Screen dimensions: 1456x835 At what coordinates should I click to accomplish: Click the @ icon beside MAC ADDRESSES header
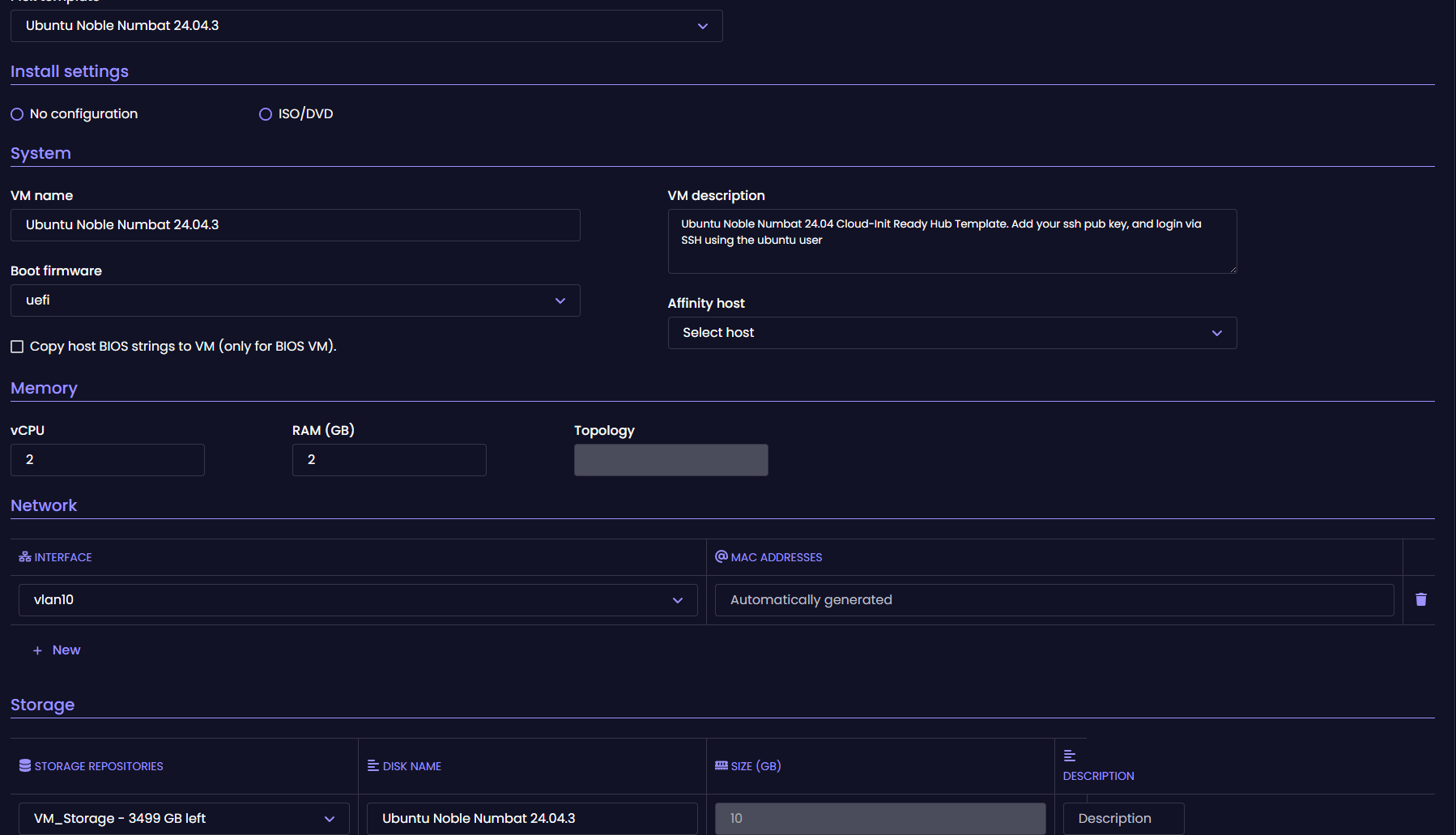pyautogui.click(x=721, y=556)
